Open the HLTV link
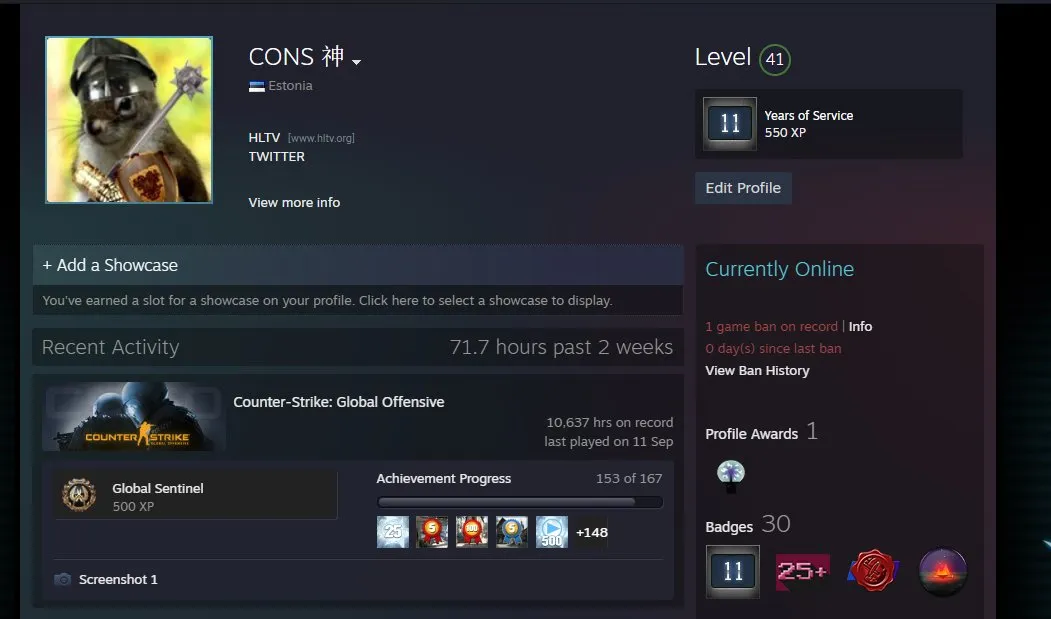This screenshot has width=1051, height=619. [x=264, y=137]
